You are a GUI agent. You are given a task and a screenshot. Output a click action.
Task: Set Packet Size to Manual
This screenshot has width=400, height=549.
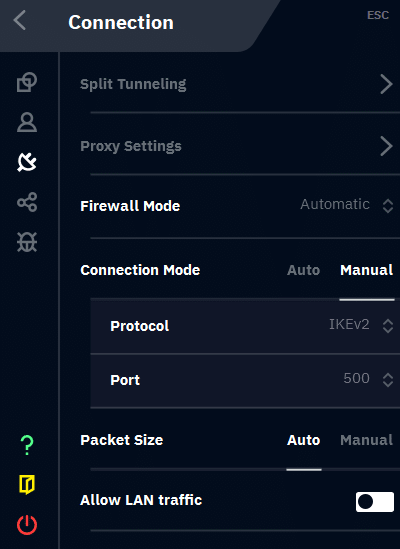coord(366,440)
